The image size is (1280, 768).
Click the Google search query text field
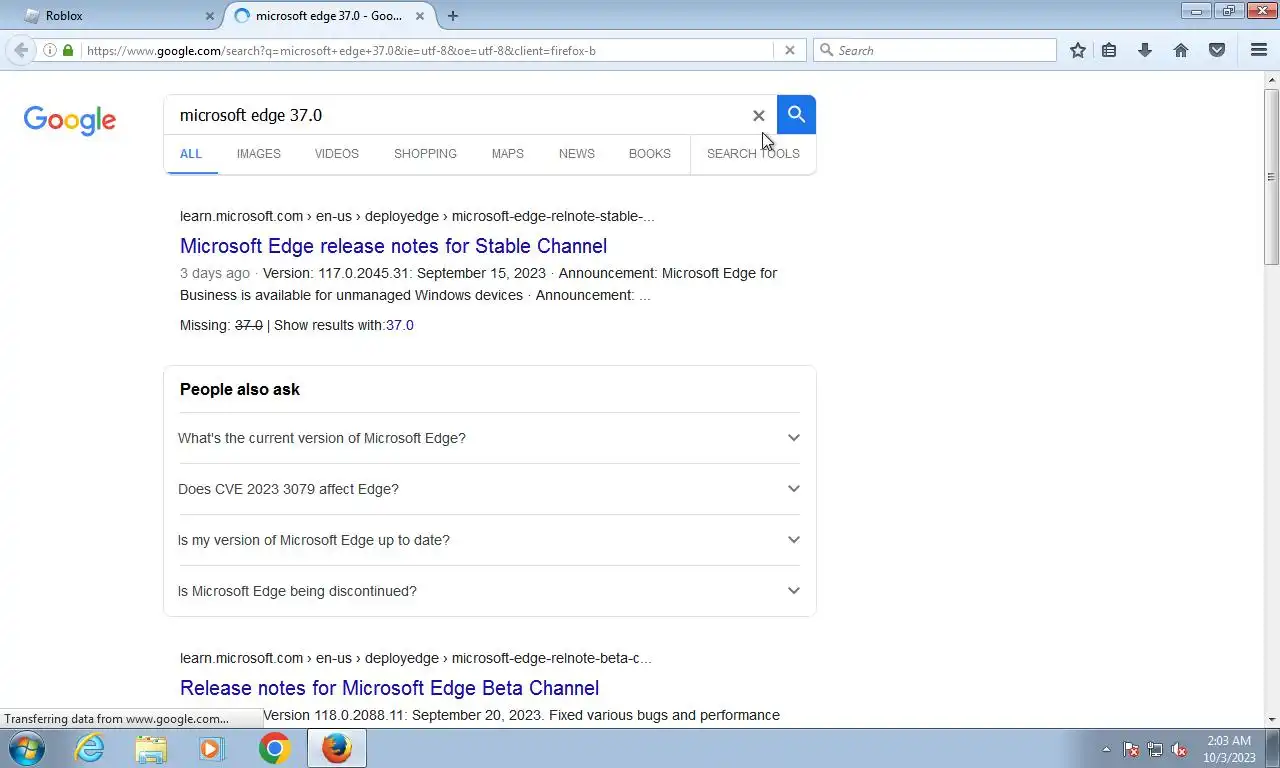[x=460, y=115]
